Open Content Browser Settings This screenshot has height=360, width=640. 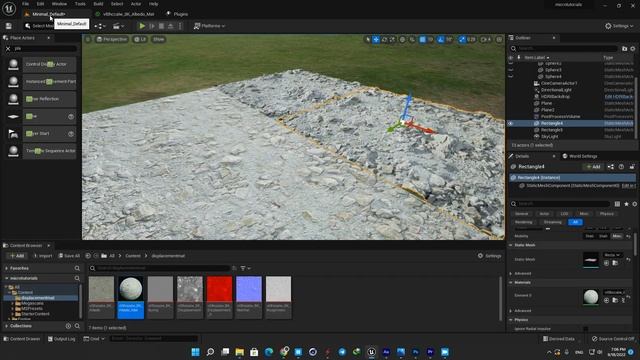(x=489, y=256)
